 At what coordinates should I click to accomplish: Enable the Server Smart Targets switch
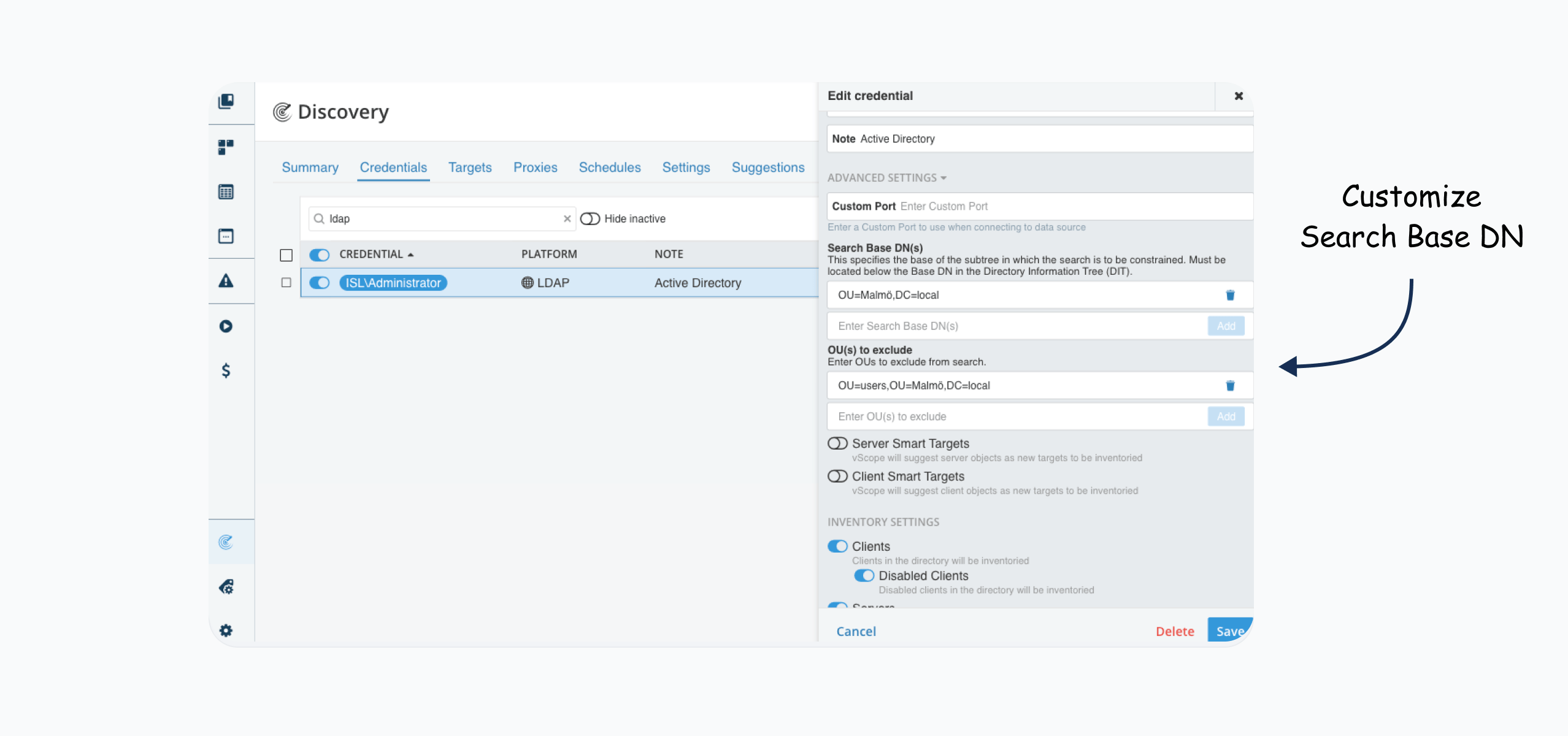coord(837,443)
